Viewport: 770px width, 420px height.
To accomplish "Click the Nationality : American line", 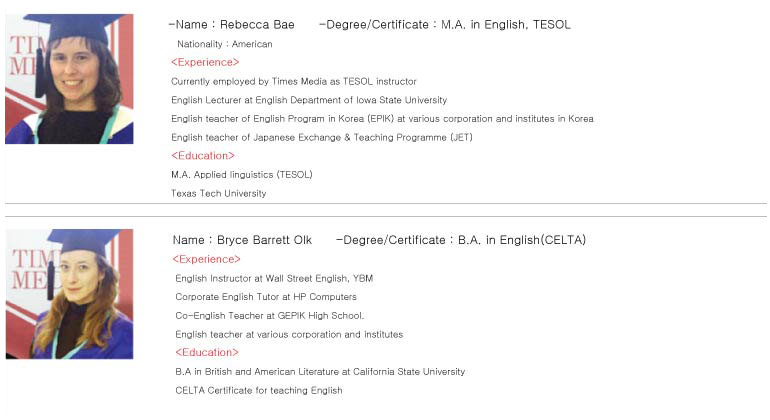I will (224, 44).
